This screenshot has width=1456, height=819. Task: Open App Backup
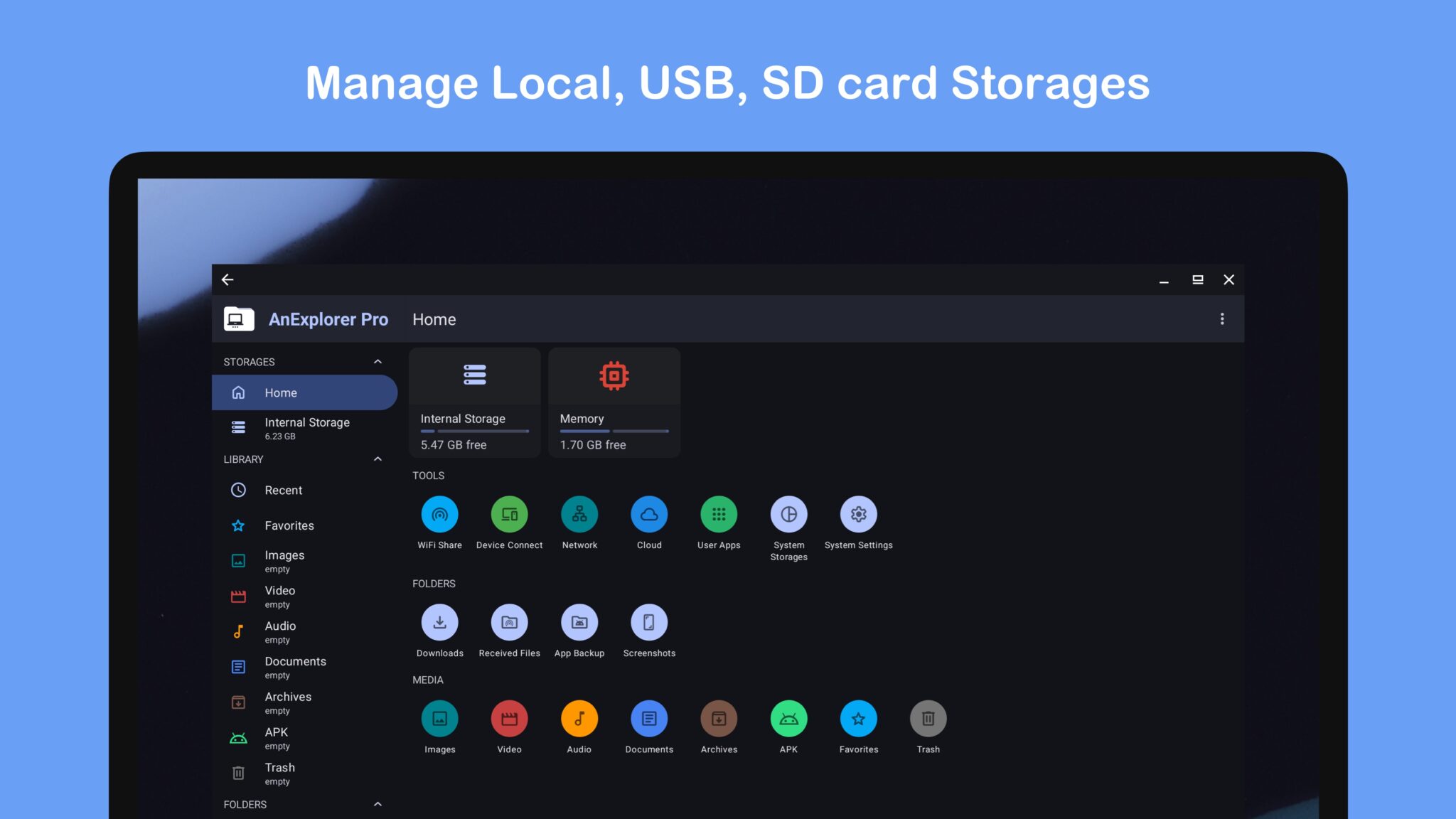(579, 622)
